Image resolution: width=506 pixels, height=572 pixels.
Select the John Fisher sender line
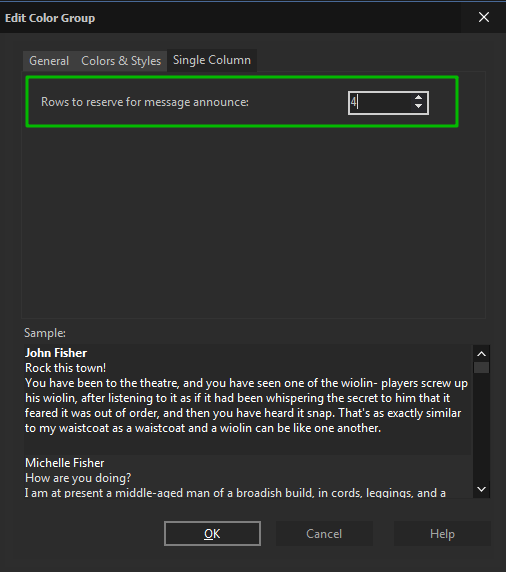(56, 353)
